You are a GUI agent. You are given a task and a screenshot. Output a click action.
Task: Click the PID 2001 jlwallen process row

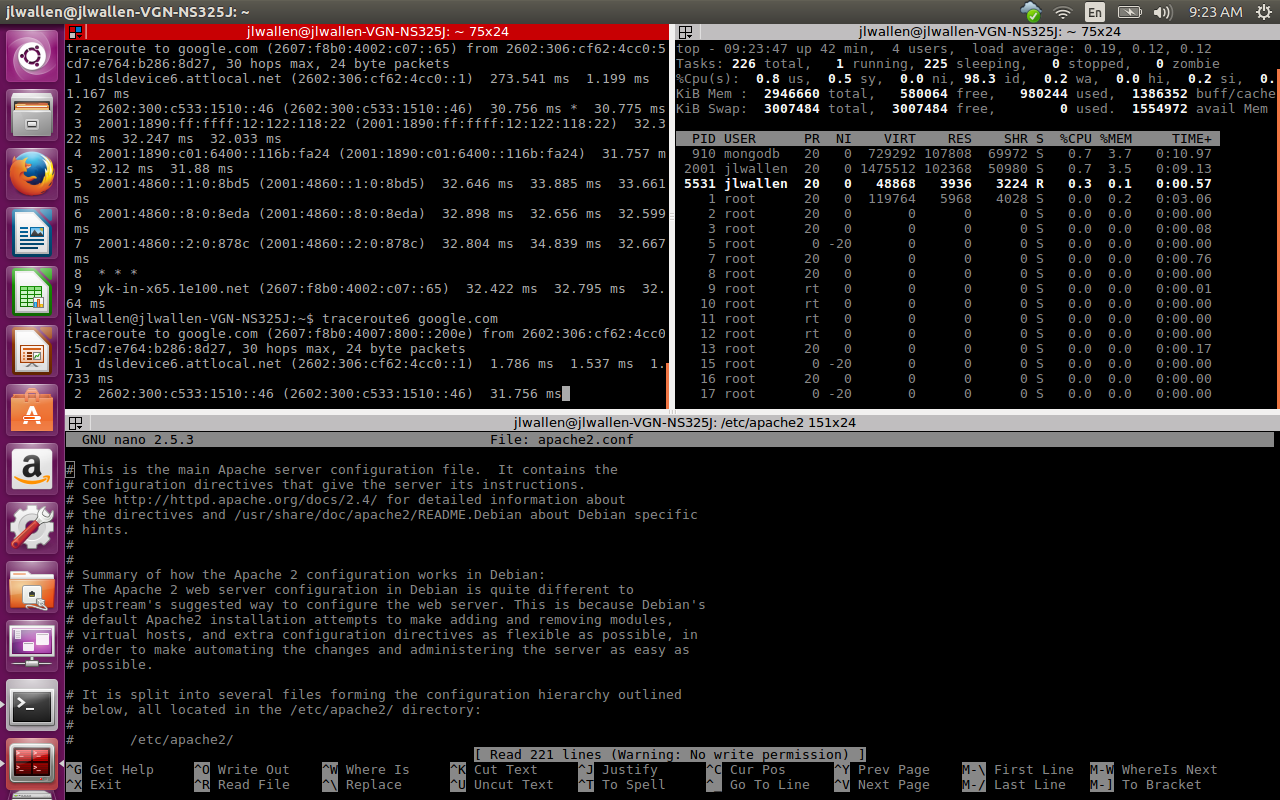point(945,169)
